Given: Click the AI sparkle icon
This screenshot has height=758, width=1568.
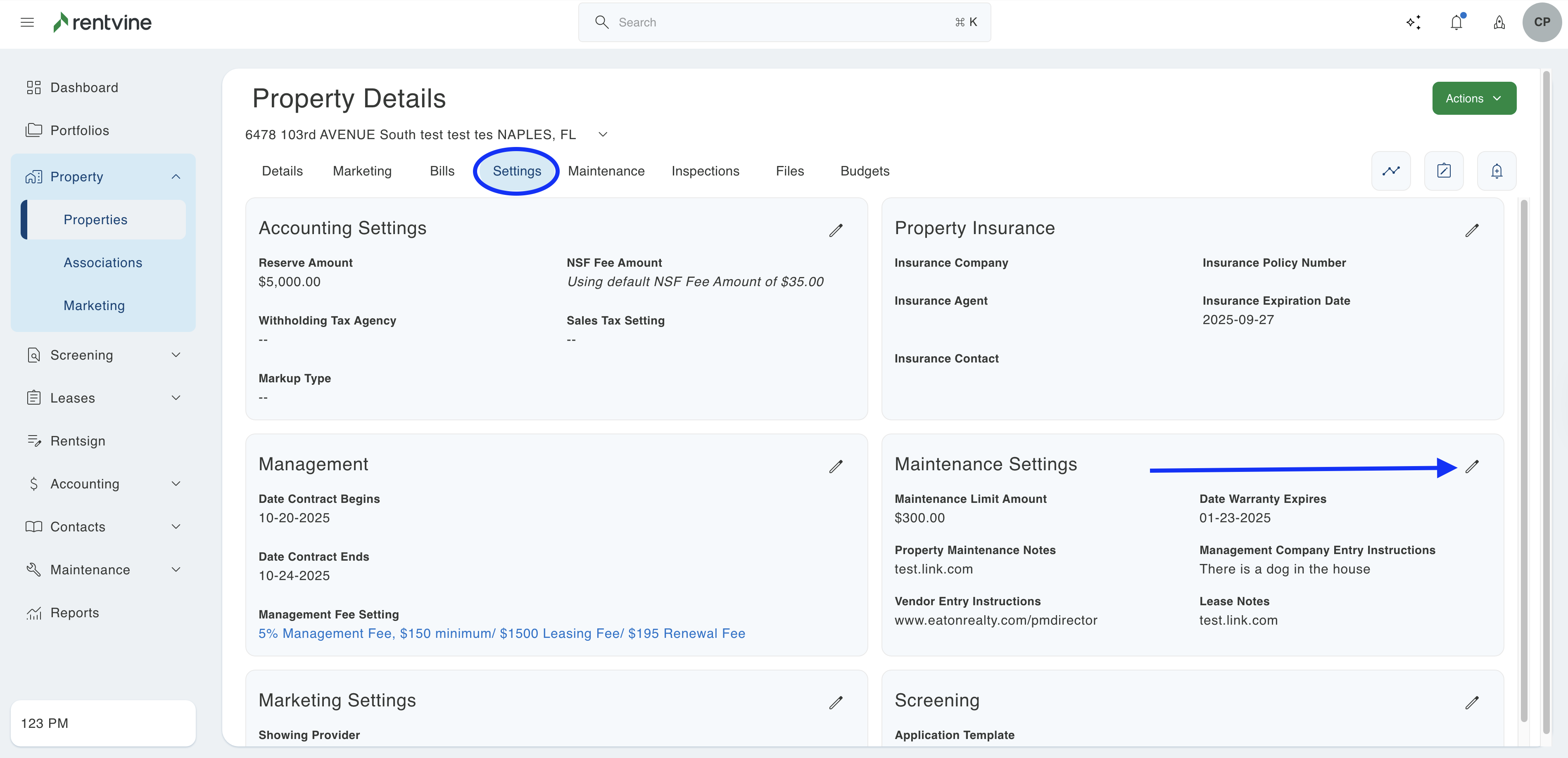Looking at the screenshot, I should tap(1414, 23).
